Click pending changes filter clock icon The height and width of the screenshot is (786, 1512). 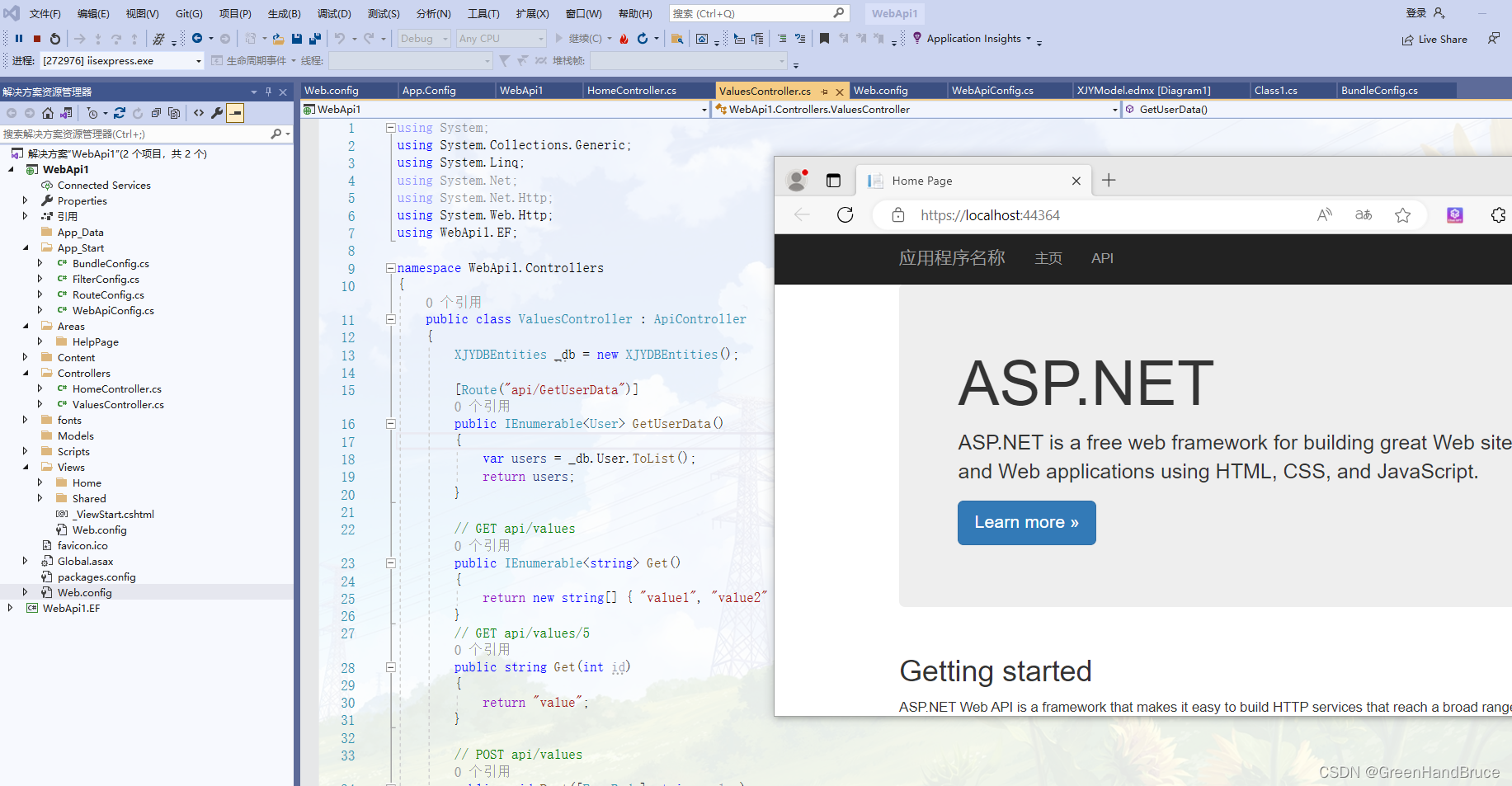click(92, 113)
